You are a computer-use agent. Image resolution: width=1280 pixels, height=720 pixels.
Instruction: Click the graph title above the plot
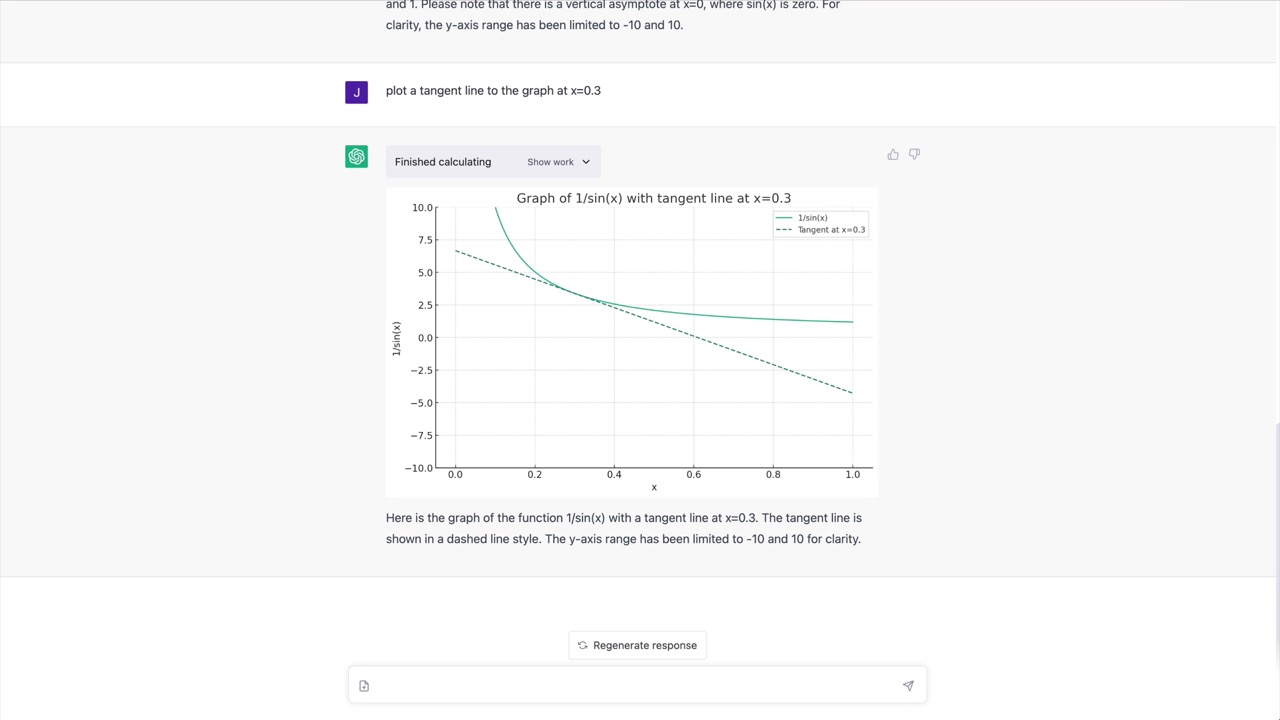pyautogui.click(x=653, y=198)
